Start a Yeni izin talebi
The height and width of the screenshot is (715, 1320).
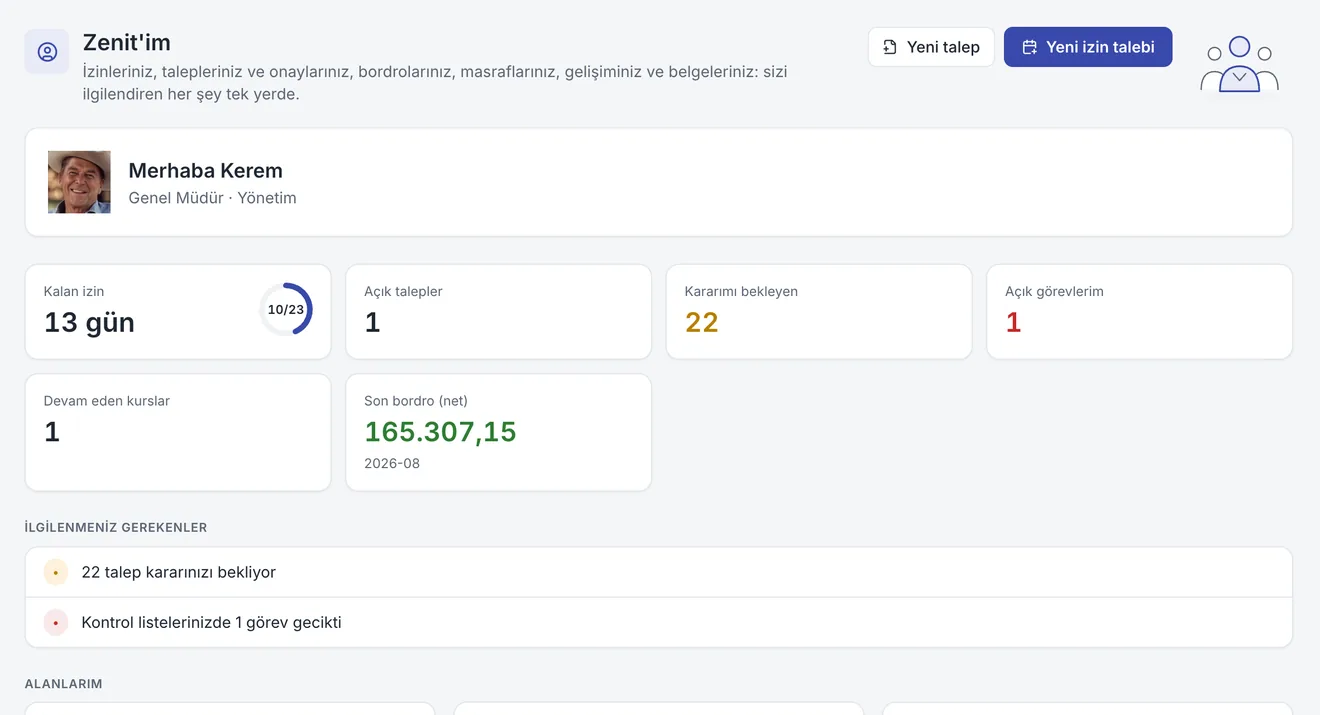1088,47
